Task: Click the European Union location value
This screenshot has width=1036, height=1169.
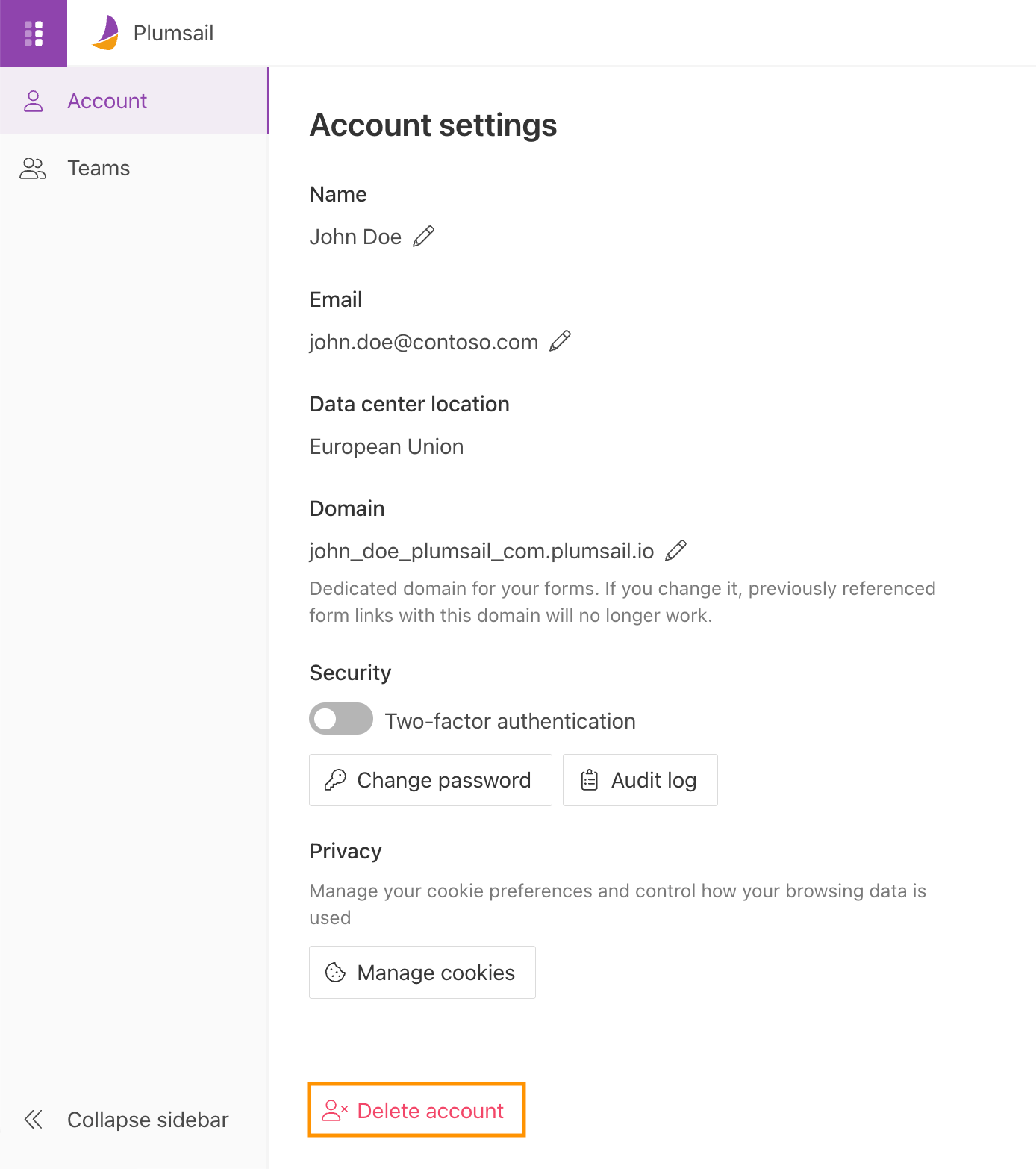Action: point(387,446)
